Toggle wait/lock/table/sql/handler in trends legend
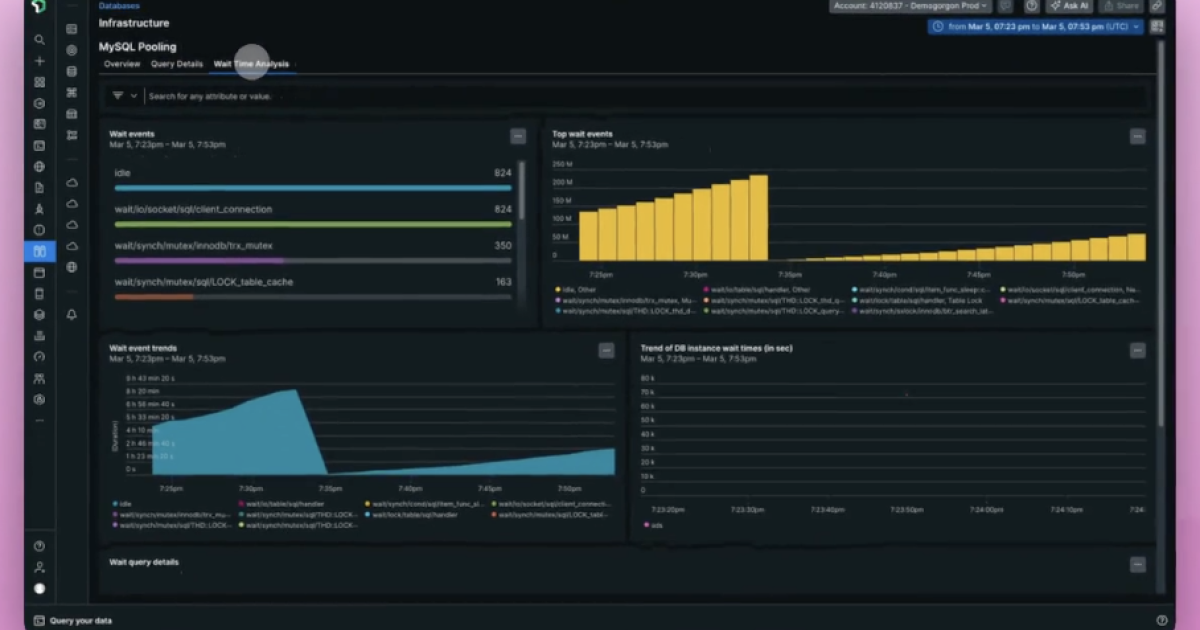This screenshot has width=1200, height=630. point(410,514)
